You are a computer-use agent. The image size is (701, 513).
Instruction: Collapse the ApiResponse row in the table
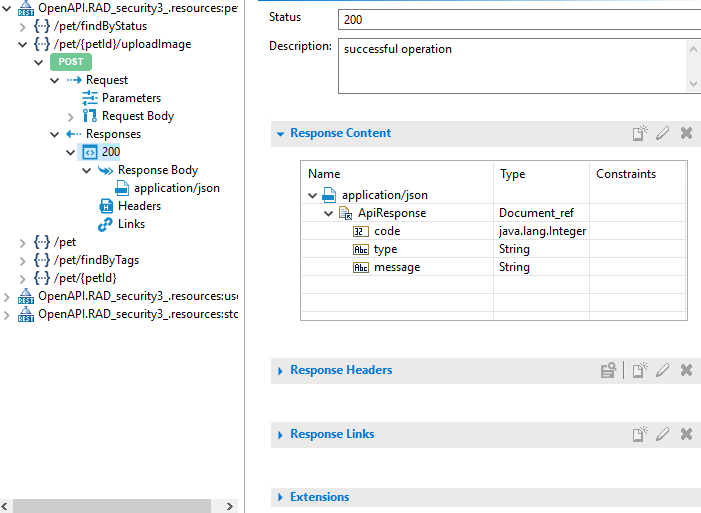[x=328, y=213]
